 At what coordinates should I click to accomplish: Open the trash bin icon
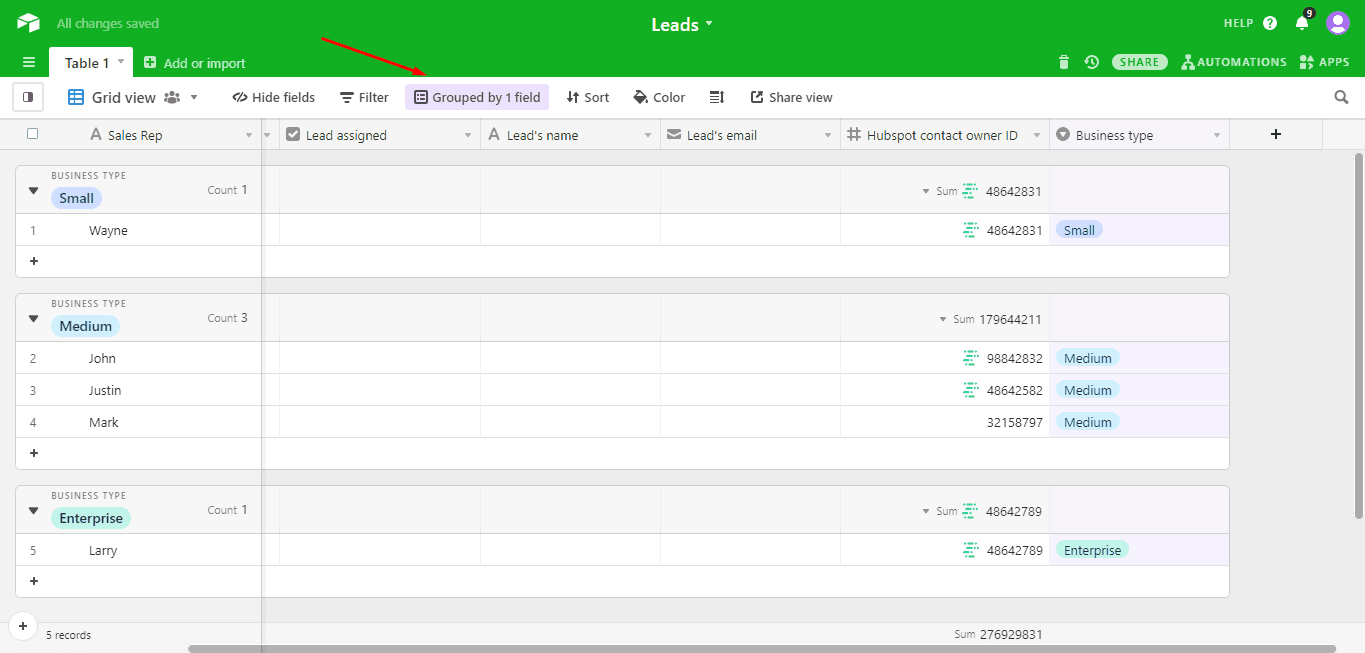click(x=1063, y=62)
